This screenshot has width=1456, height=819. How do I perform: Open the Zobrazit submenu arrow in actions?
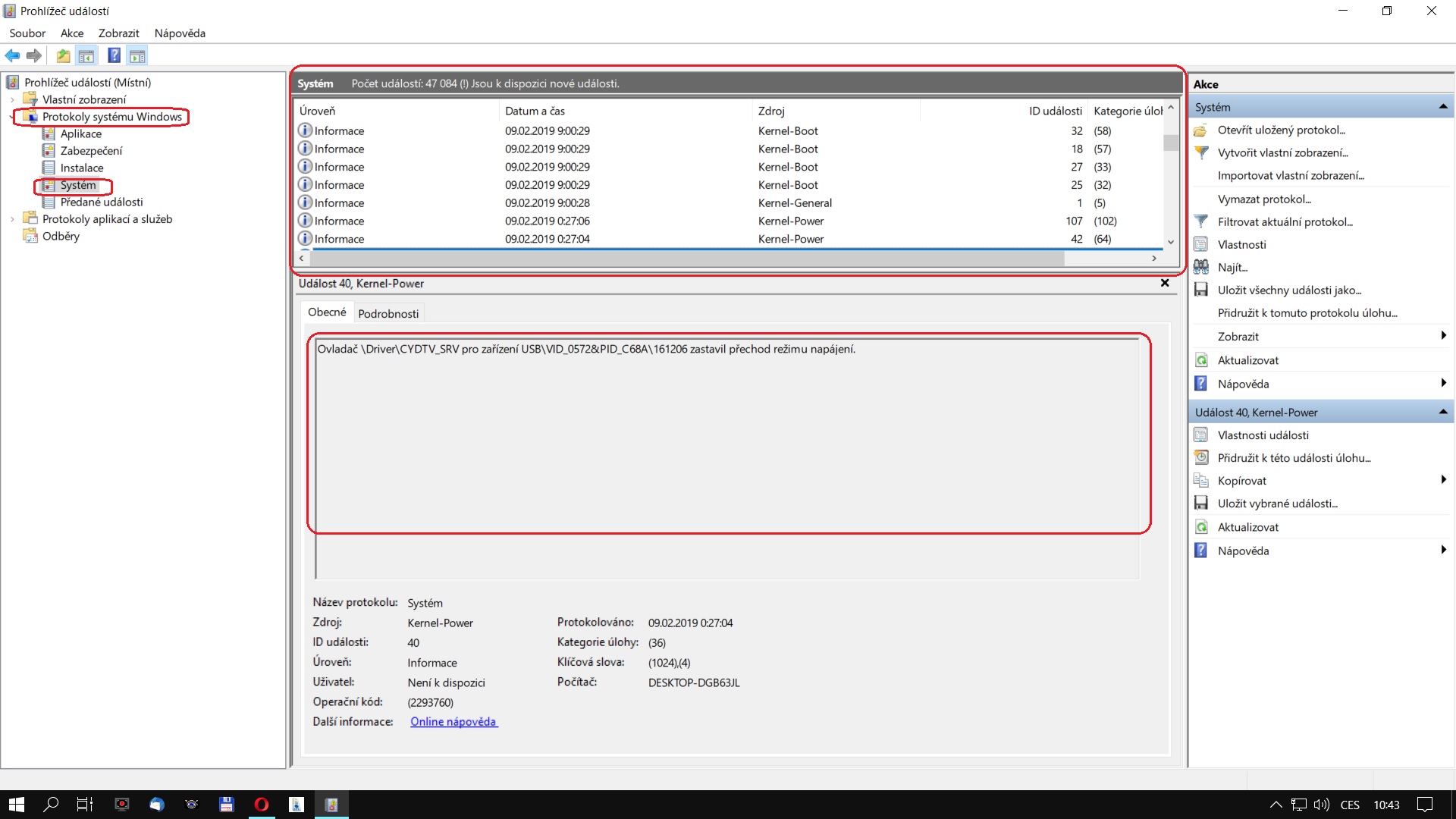1442,336
